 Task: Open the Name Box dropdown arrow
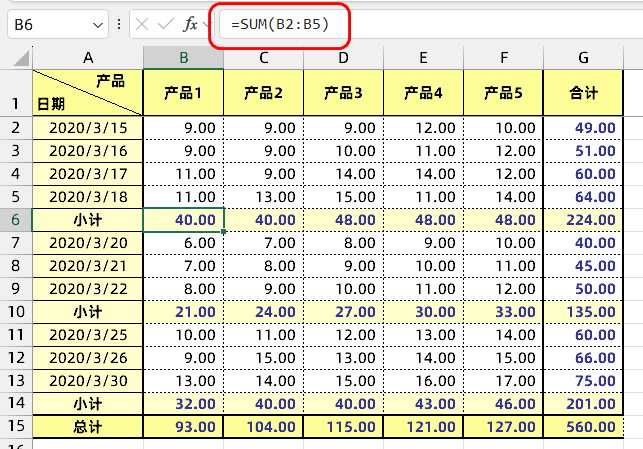pos(98,25)
